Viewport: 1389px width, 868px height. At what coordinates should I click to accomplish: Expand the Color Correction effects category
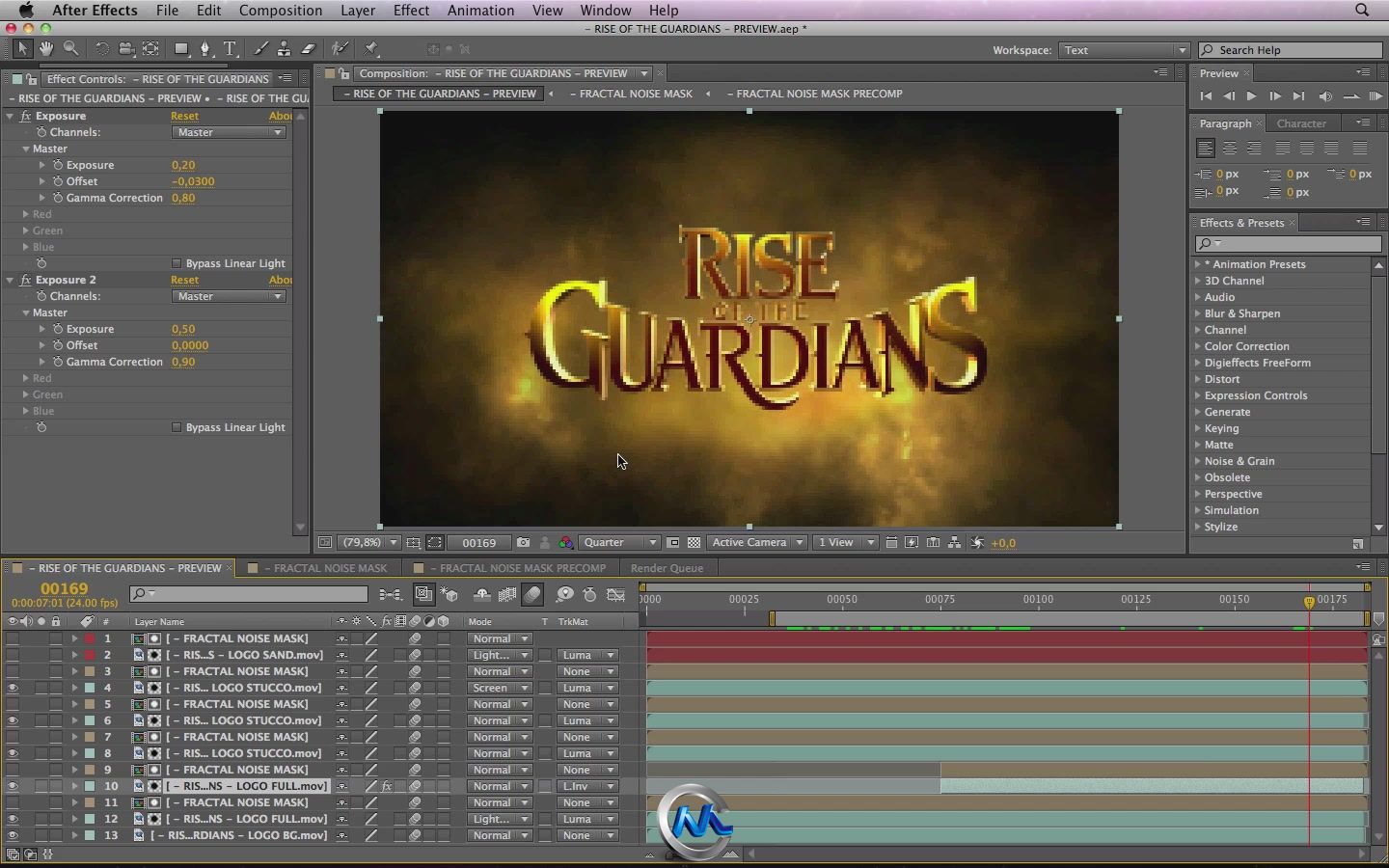[1198, 346]
